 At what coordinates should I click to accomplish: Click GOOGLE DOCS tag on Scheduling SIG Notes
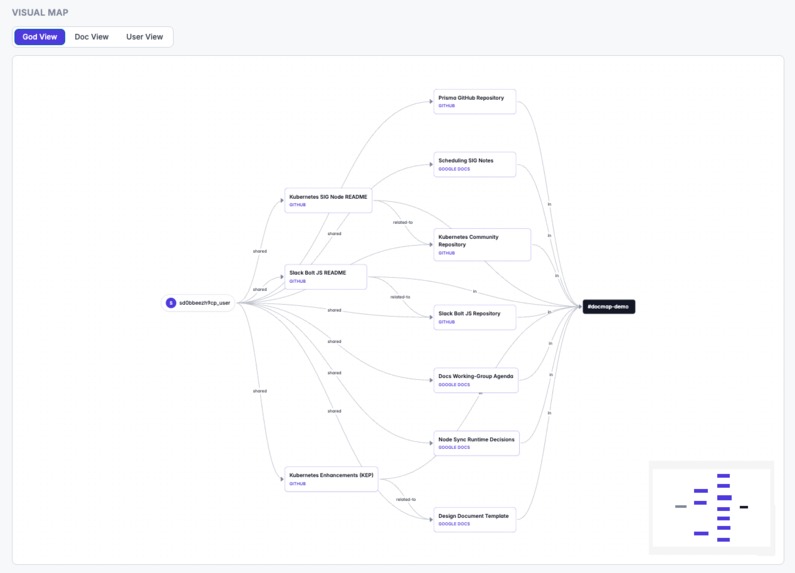coord(454,169)
